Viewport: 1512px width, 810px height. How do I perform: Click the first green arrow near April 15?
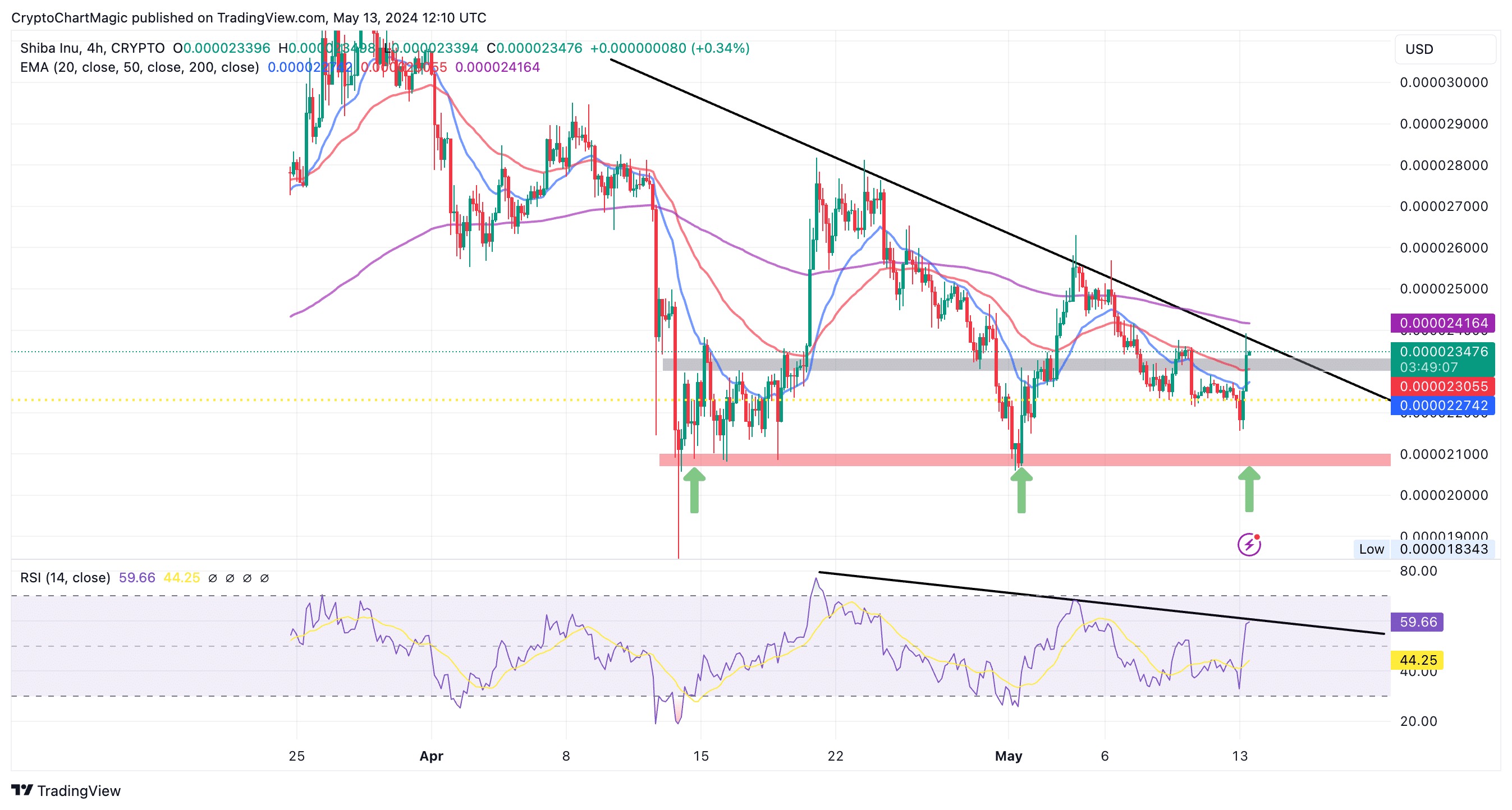point(694,490)
